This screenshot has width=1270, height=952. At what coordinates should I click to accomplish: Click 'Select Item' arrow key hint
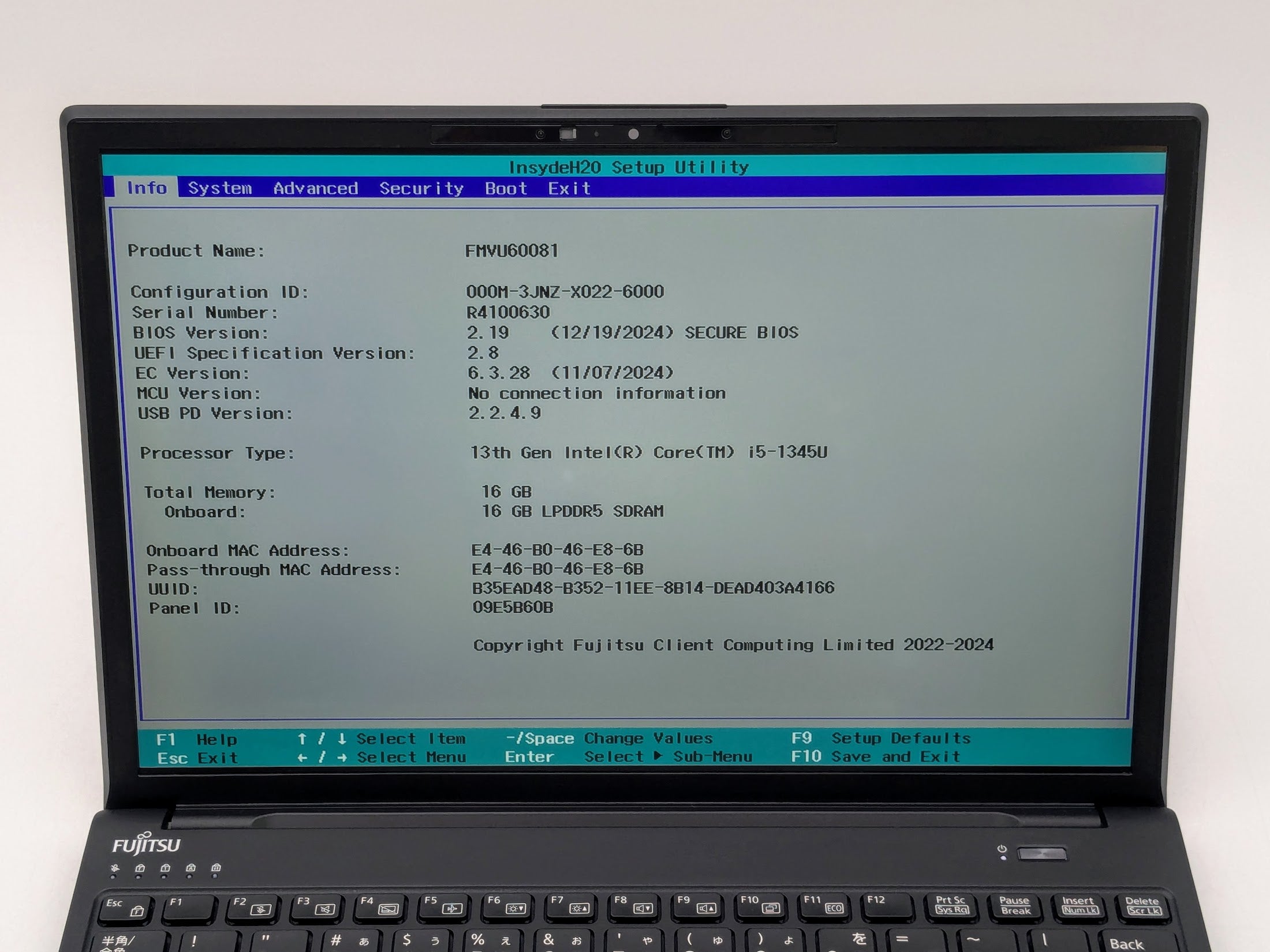coord(381,739)
